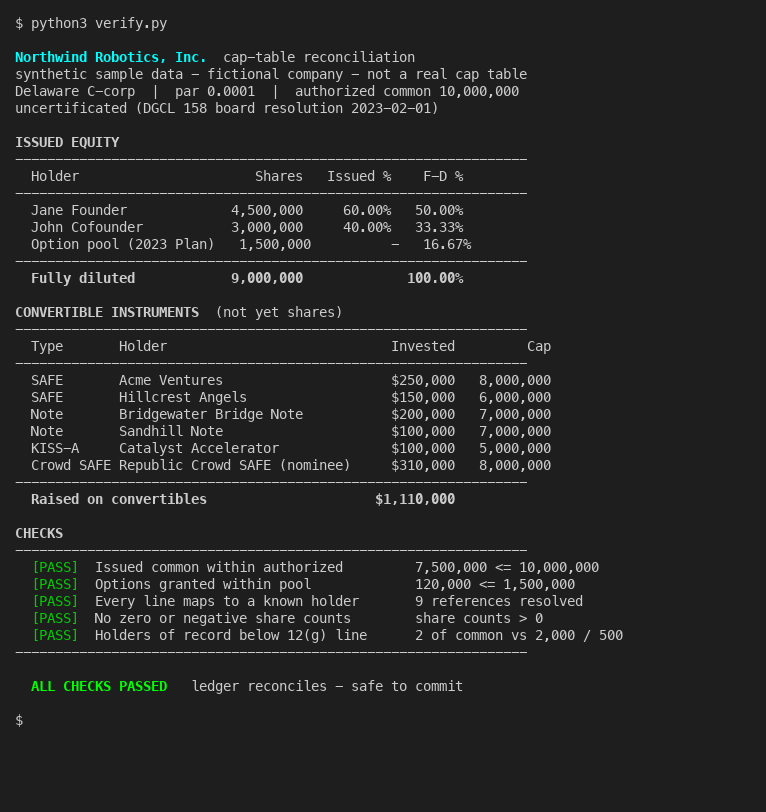Image resolution: width=766 pixels, height=812 pixels.
Task: Click Catalyst's '5,000,000' cap value
Action: coord(515,448)
